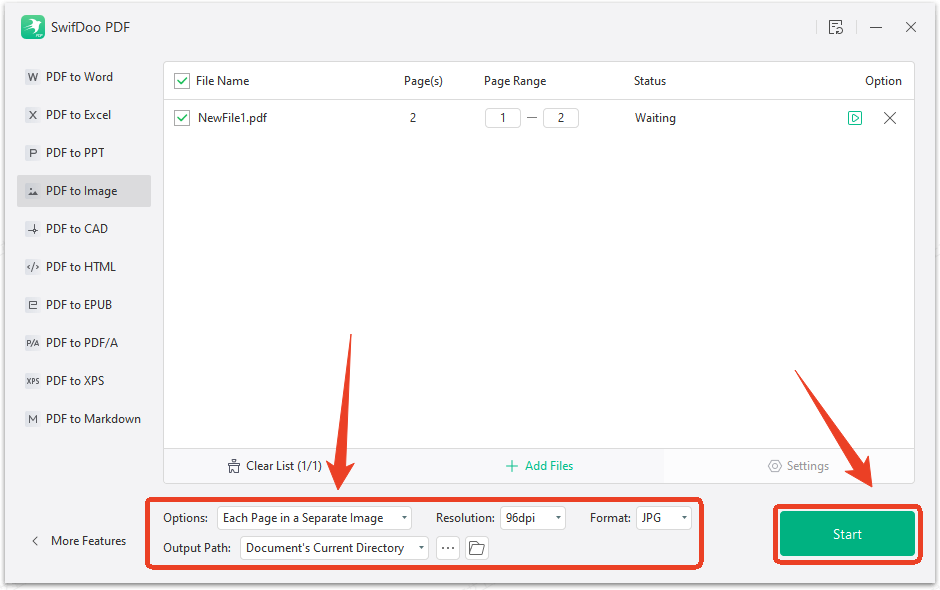
Task: Click the PDF to Image picture icon
Action: point(33,191)
